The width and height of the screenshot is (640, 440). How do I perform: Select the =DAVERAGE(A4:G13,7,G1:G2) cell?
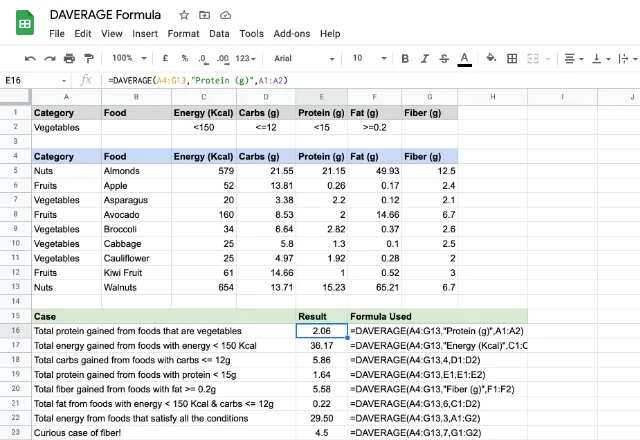coord(438,432)
